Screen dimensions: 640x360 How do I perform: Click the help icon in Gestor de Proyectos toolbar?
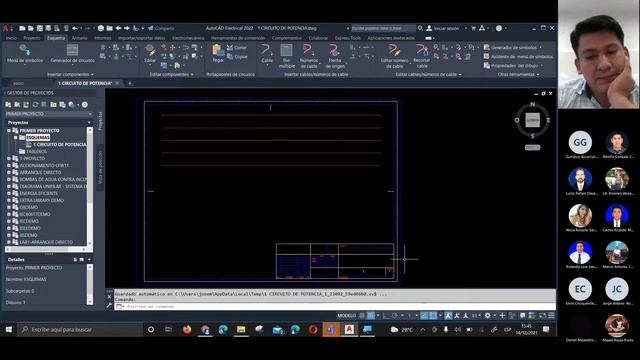click(x=85, y=105)
